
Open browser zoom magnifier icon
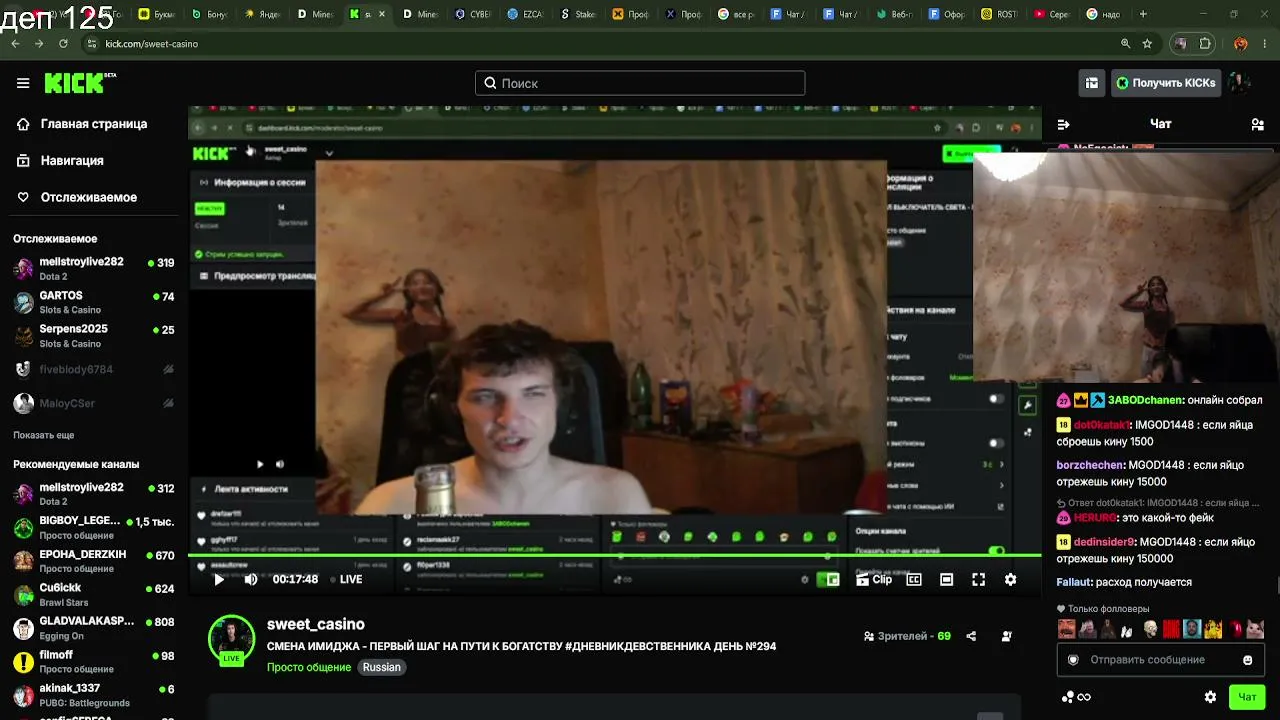pyautogui.click(x=1126, y=44)
